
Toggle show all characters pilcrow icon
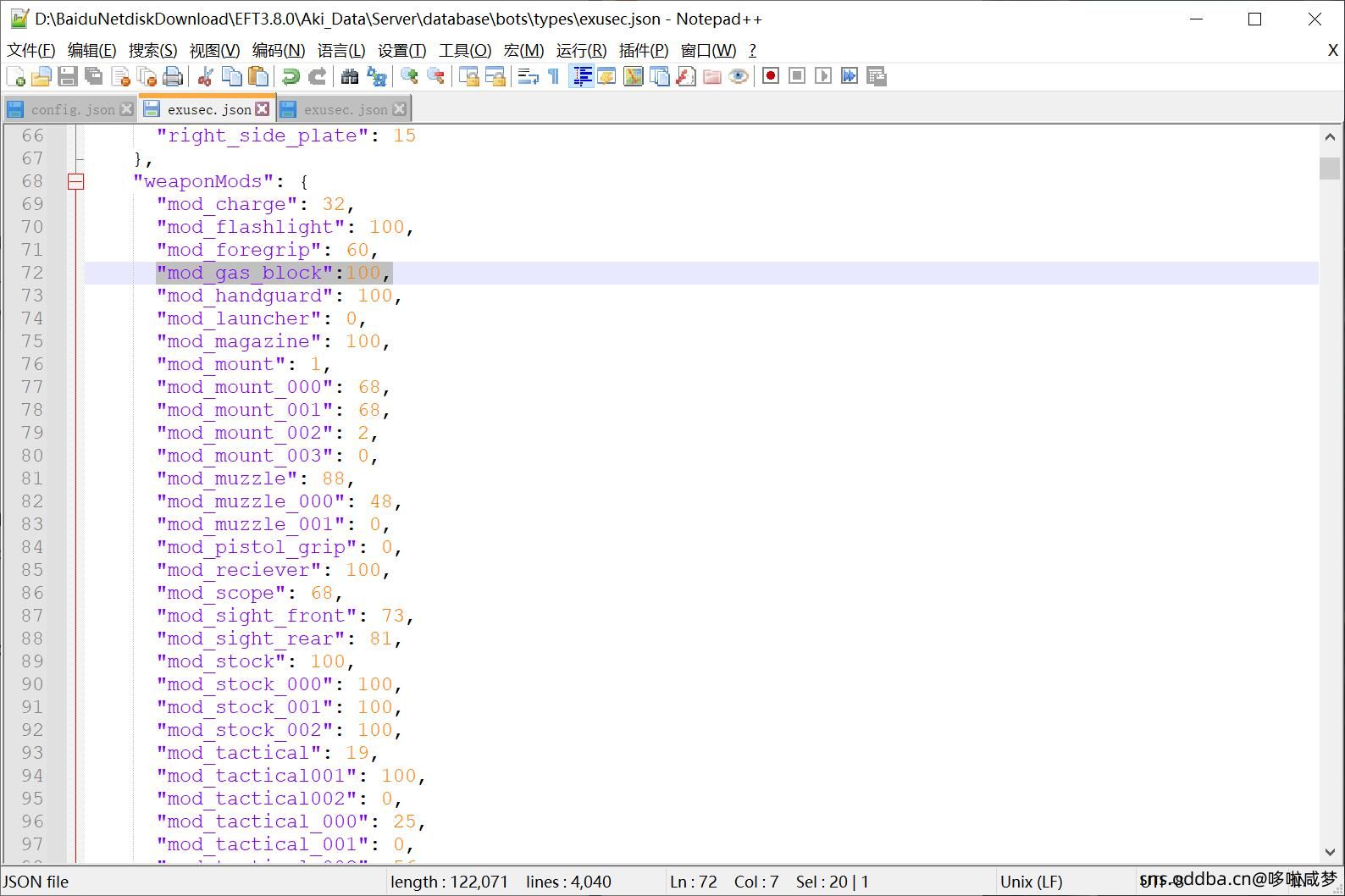click(x=554, y=76)
